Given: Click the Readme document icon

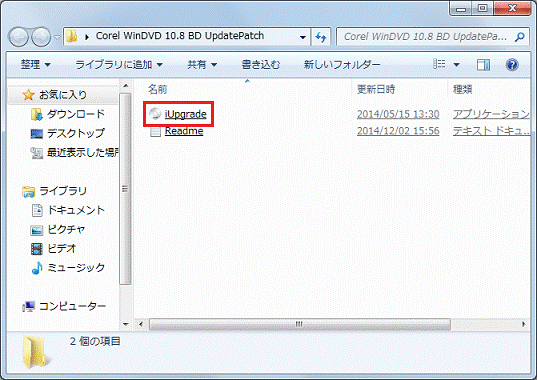Looking at the screenshot, I should tap(155, 132).
